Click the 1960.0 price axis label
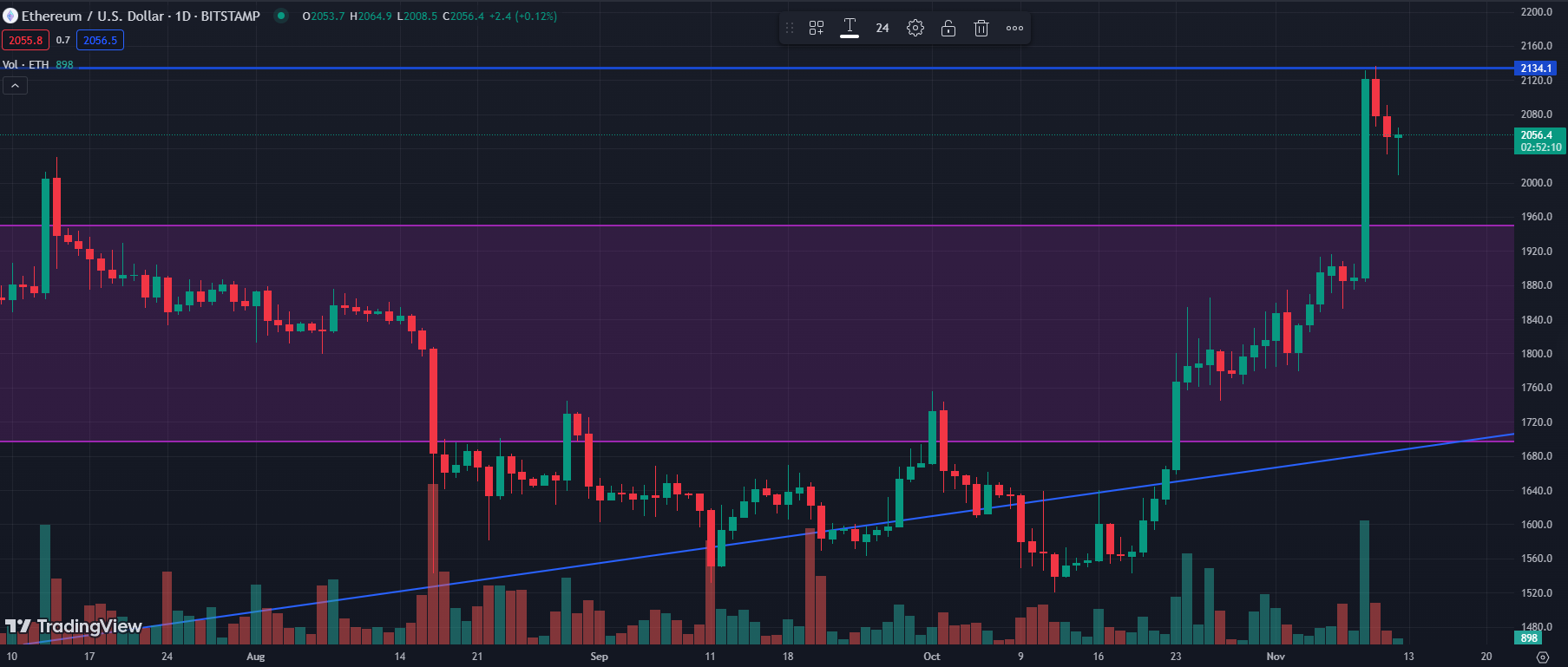 (x=1537, y=217)
